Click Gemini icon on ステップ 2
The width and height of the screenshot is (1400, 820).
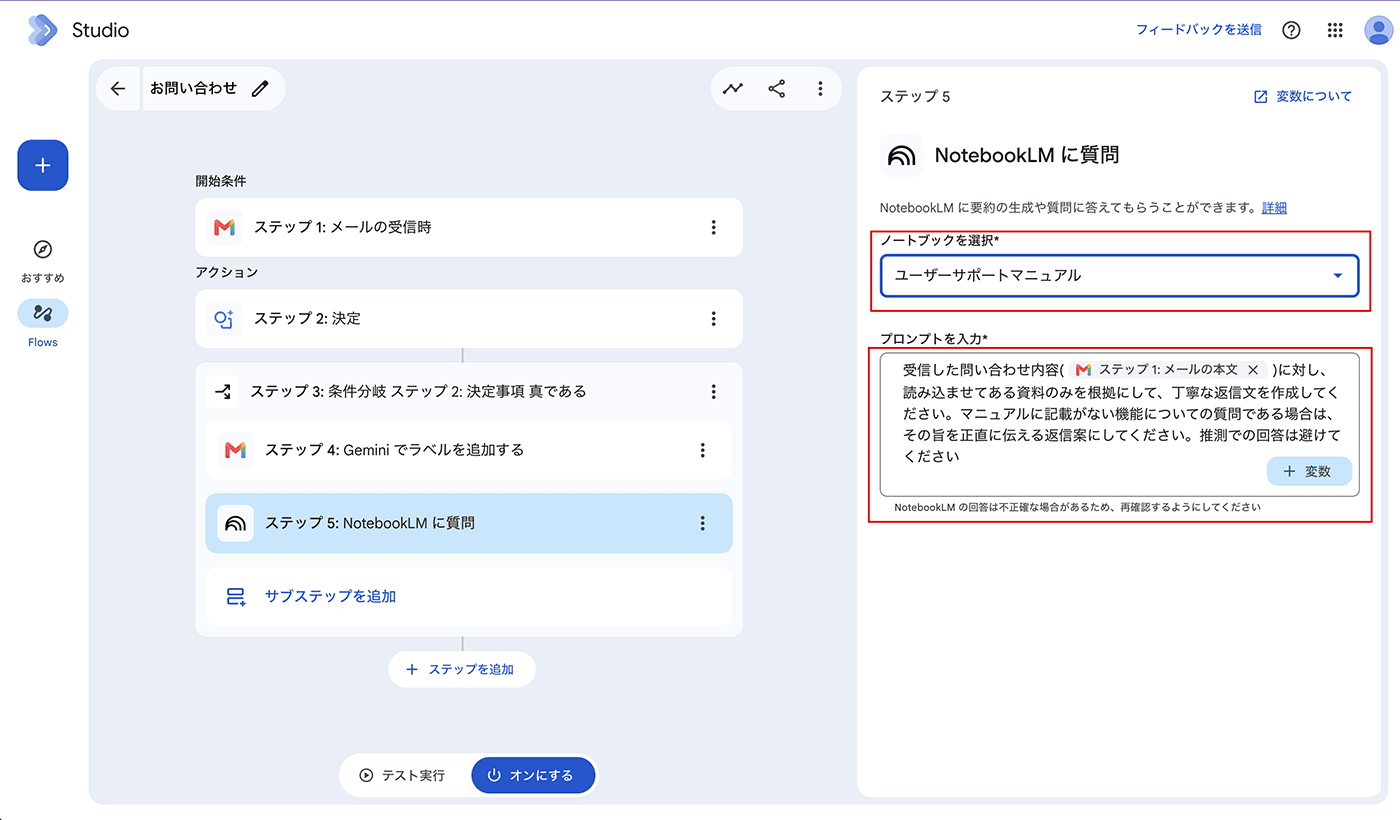pyautogui.click(x=224, y=319)
